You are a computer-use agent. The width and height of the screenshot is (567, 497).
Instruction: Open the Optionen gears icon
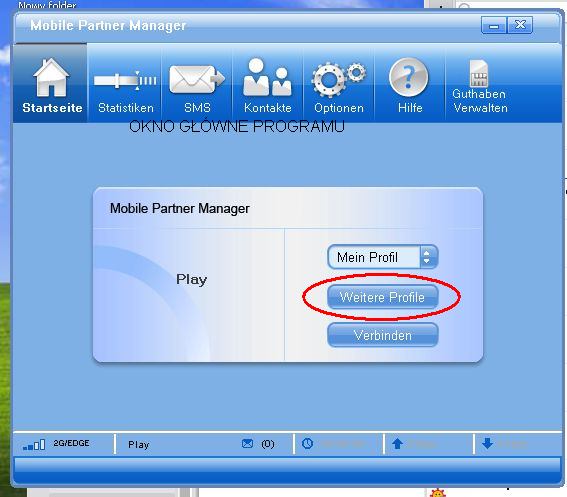point(339,80)
